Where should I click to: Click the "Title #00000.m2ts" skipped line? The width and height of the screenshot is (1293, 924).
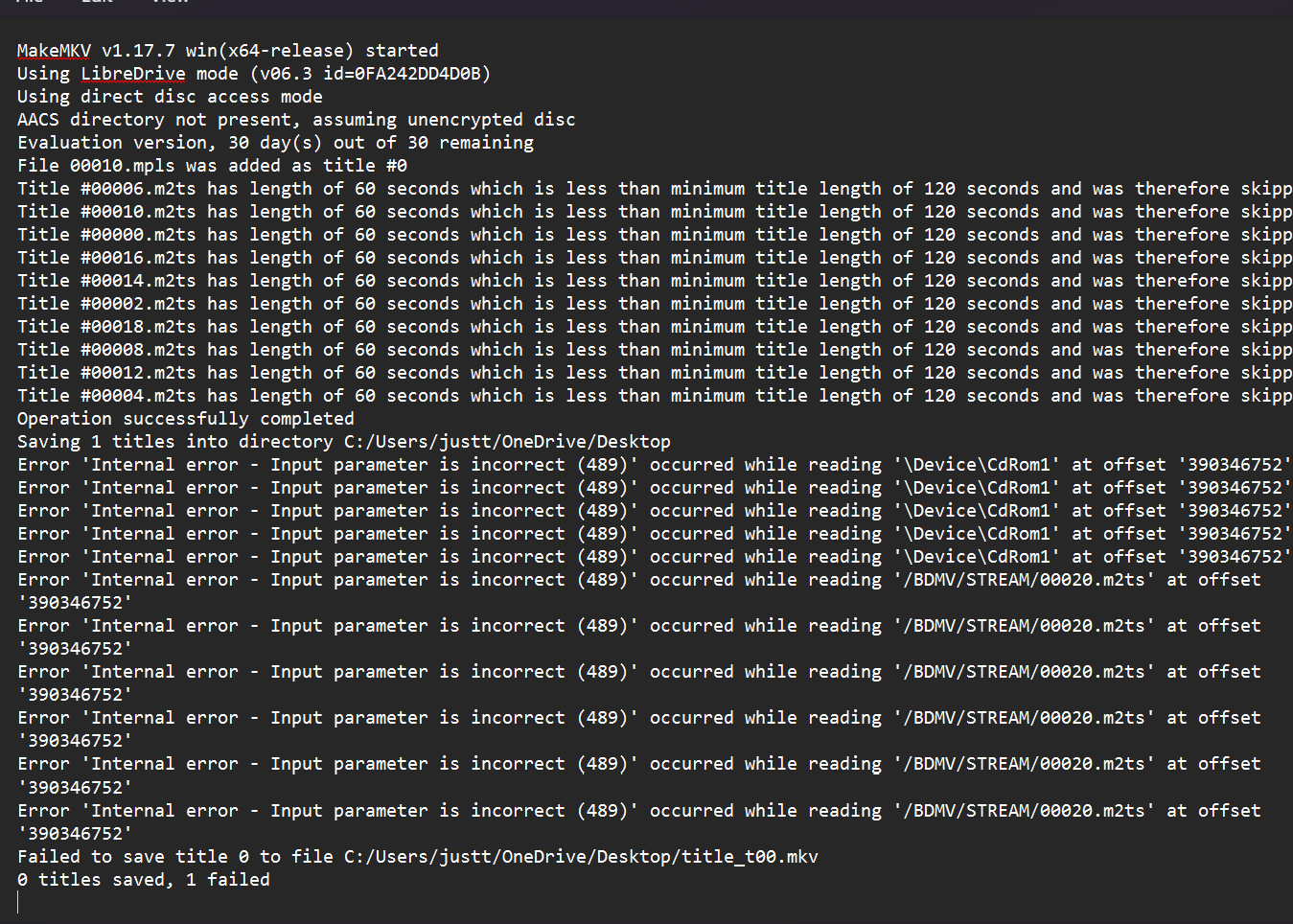click(x=655, y=235)
